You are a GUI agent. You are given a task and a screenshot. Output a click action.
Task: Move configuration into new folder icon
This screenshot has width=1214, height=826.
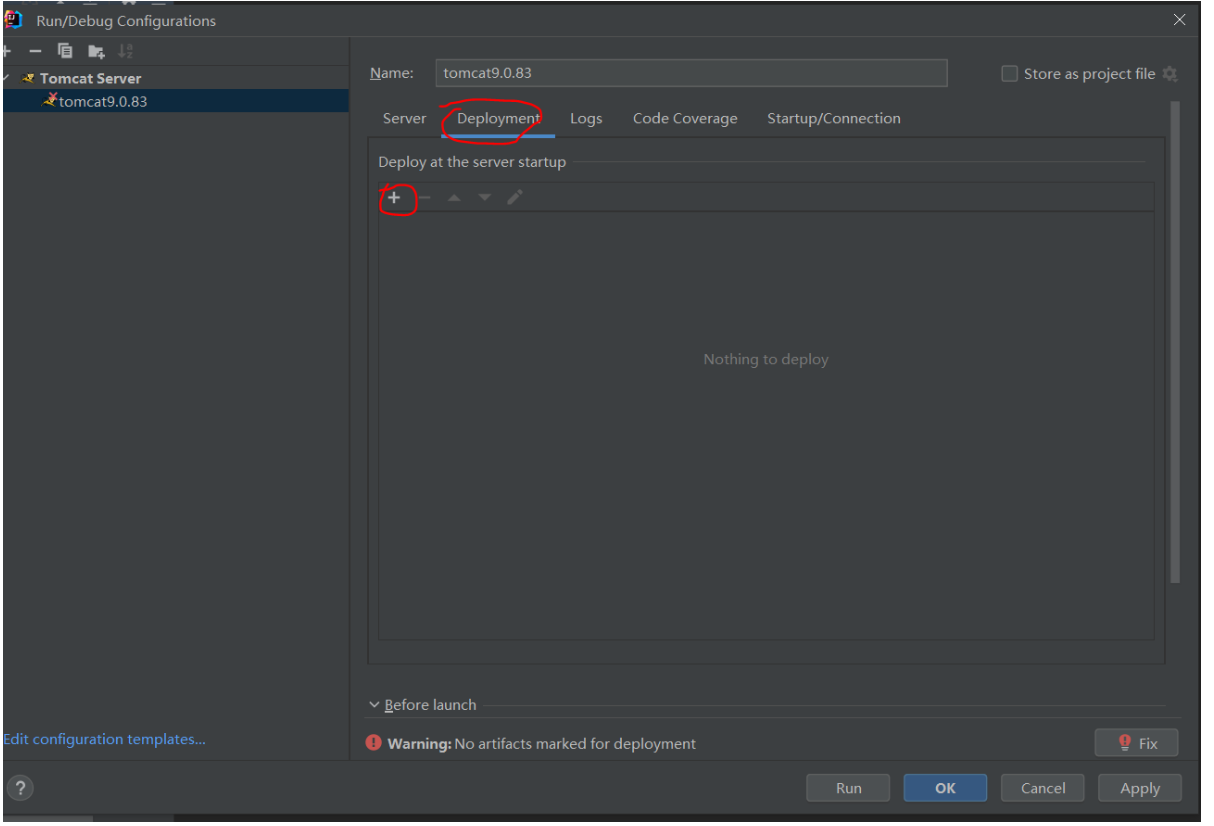pyautogui.click(x=96, y=51)
